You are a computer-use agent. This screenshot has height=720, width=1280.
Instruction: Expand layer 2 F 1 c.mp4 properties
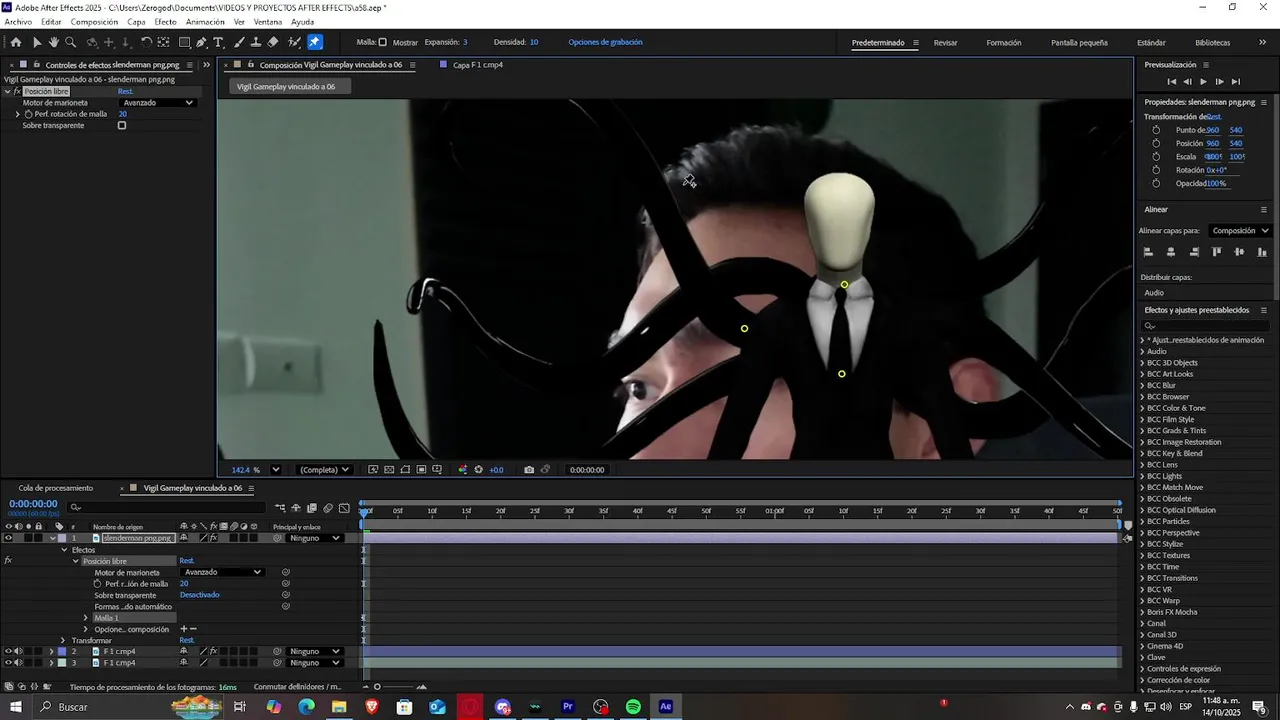tap(51, 651)
